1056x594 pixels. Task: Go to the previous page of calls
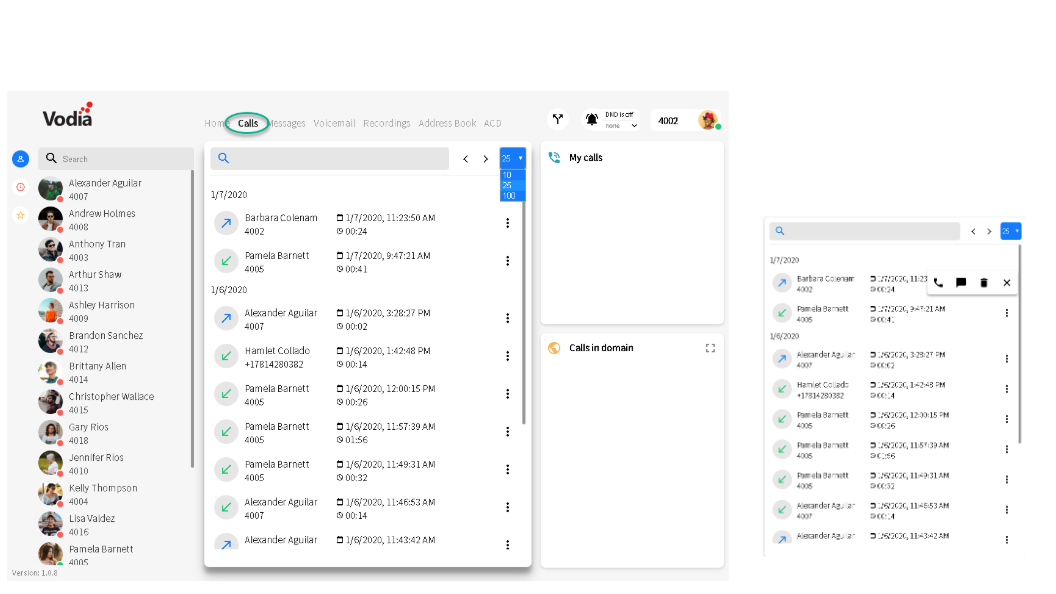(465, 159)
